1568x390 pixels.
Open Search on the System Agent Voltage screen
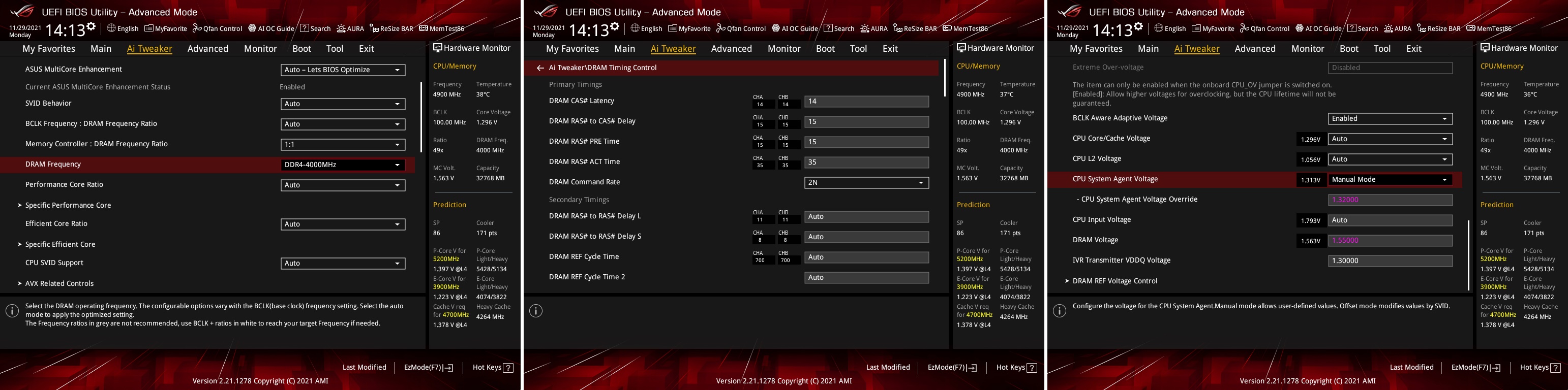pyautogui.click(x=1362, y=28)
